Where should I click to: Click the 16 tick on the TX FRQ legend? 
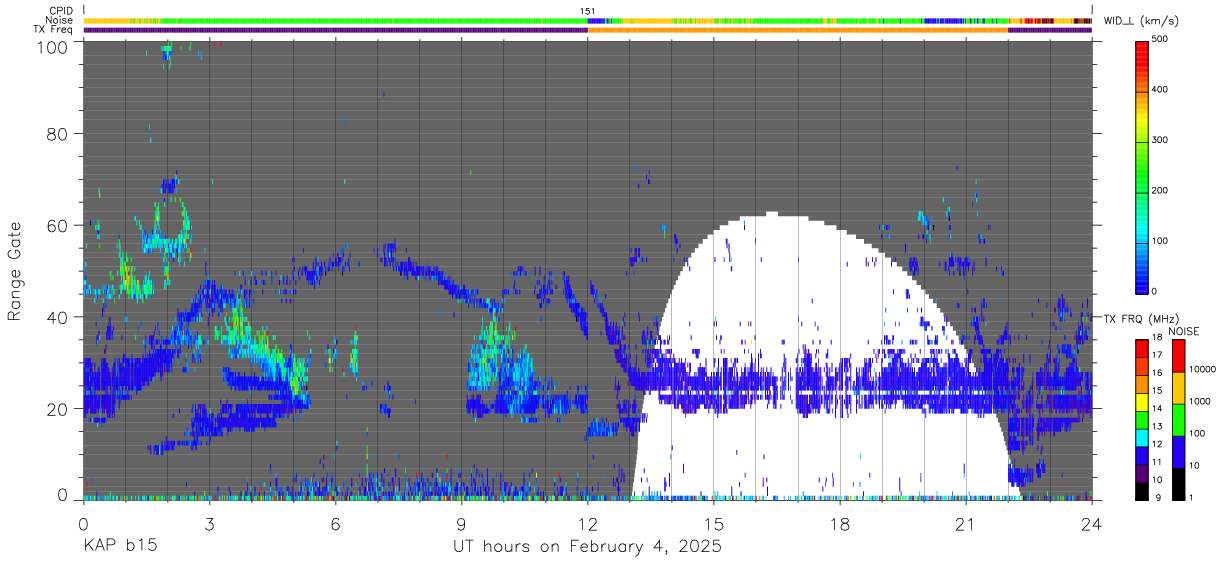tap(1158, 373)
